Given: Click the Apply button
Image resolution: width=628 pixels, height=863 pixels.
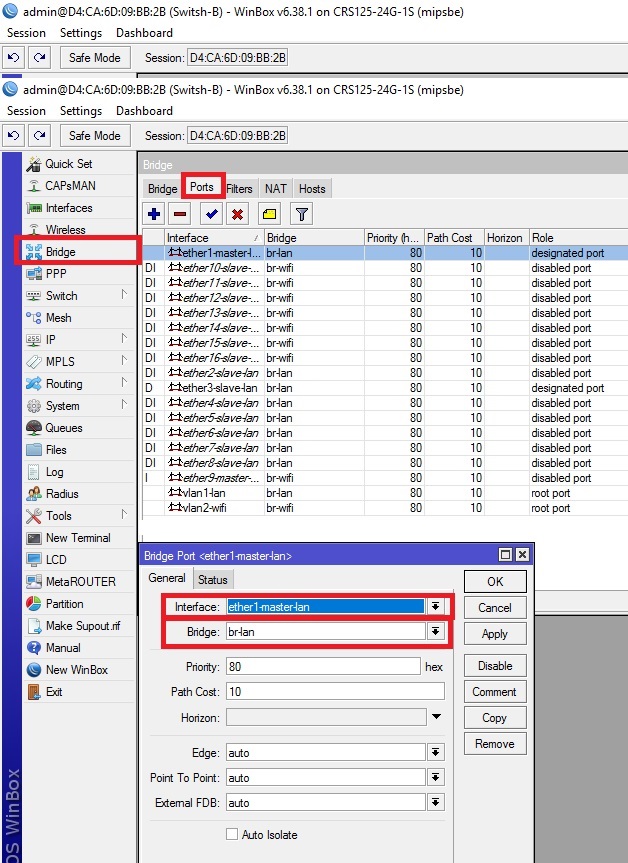Looking at the screenshot, I should click(495, 633).
